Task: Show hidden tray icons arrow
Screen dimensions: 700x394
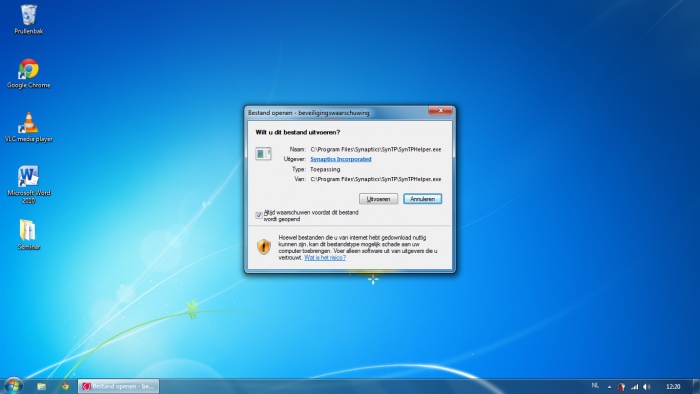Action: pyautogui.click(x=609, y=387)
